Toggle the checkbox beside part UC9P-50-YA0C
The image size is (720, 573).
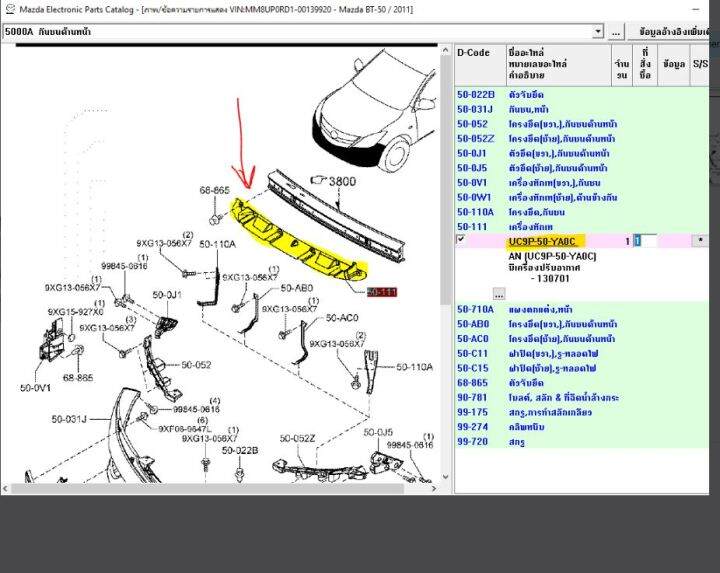point(460,240)
